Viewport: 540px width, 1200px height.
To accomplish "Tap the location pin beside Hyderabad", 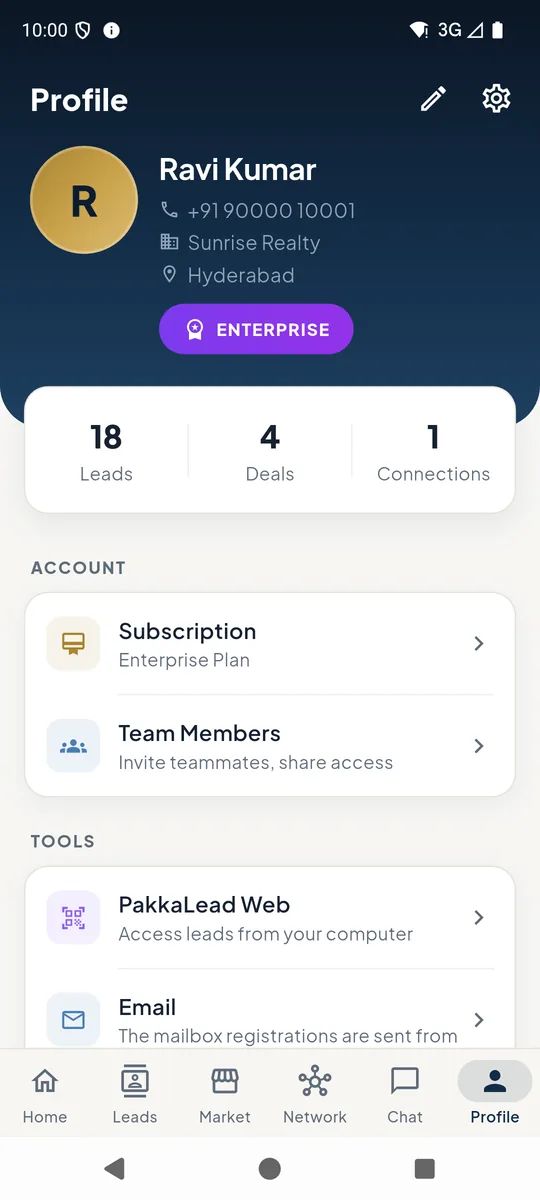I will (169, 275).
